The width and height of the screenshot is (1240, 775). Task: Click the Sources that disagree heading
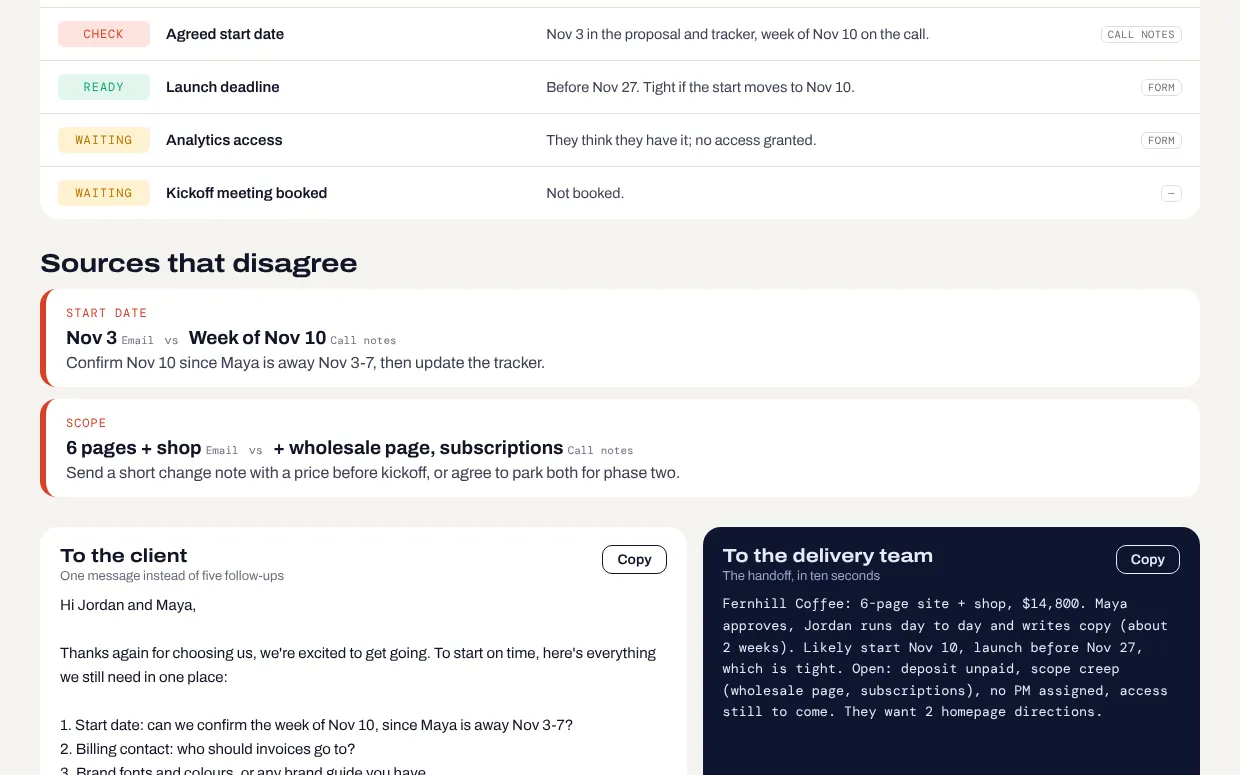199,263
